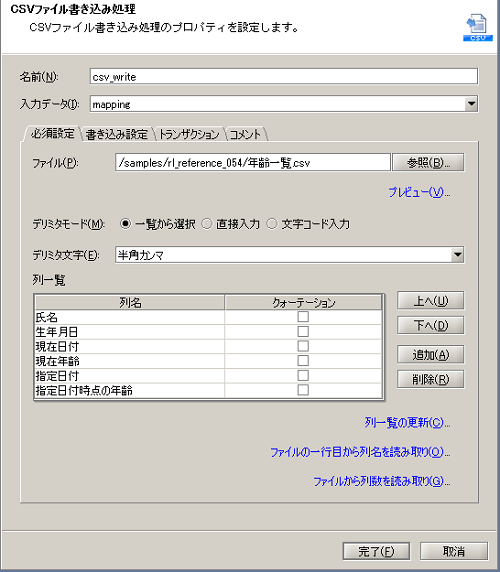
Task: Click the 上へ(U) move up button
Action: click(x=430, y=301)
